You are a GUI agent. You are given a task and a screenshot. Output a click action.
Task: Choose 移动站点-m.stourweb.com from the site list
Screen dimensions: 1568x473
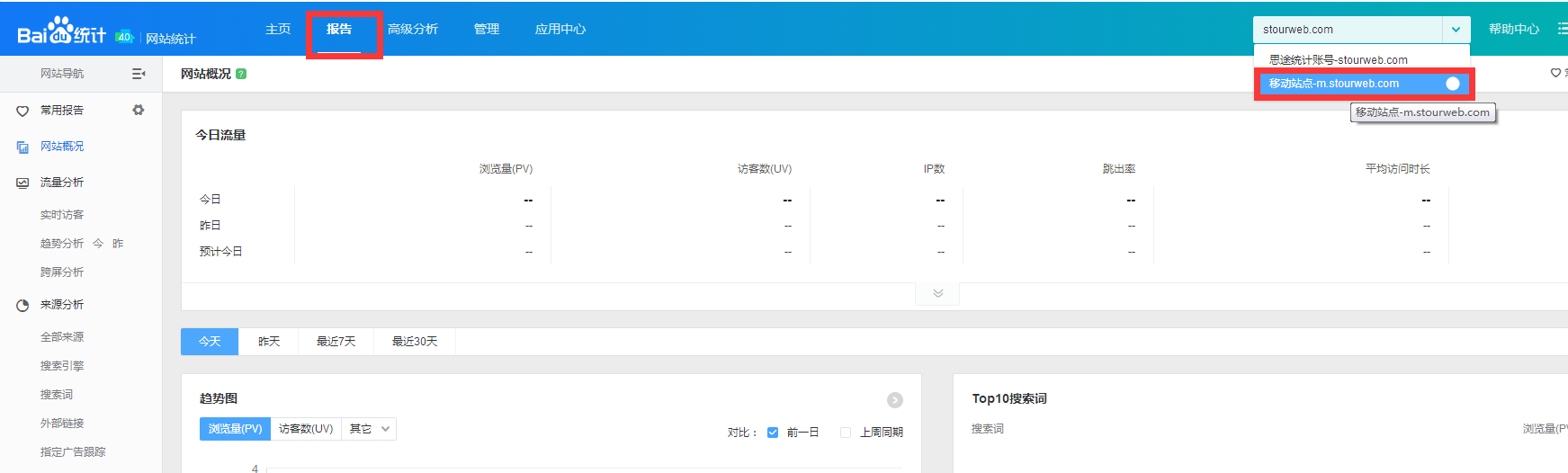click(x=1334, y=84)
